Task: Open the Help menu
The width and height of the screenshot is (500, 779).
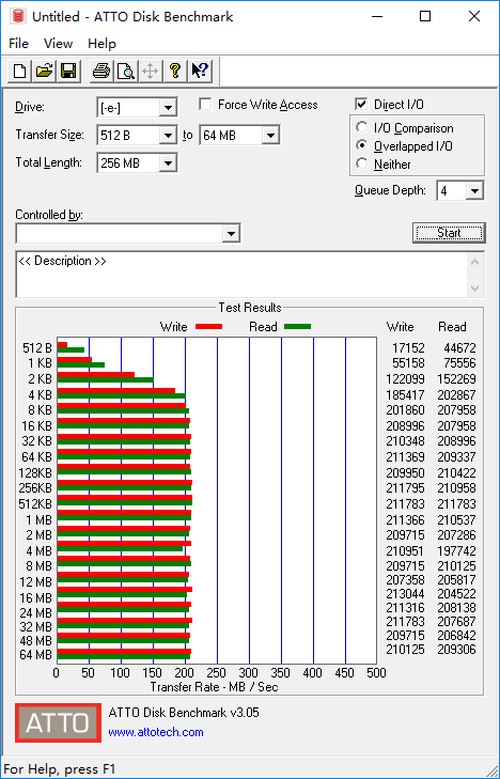Action: click(x=102, y=44)
